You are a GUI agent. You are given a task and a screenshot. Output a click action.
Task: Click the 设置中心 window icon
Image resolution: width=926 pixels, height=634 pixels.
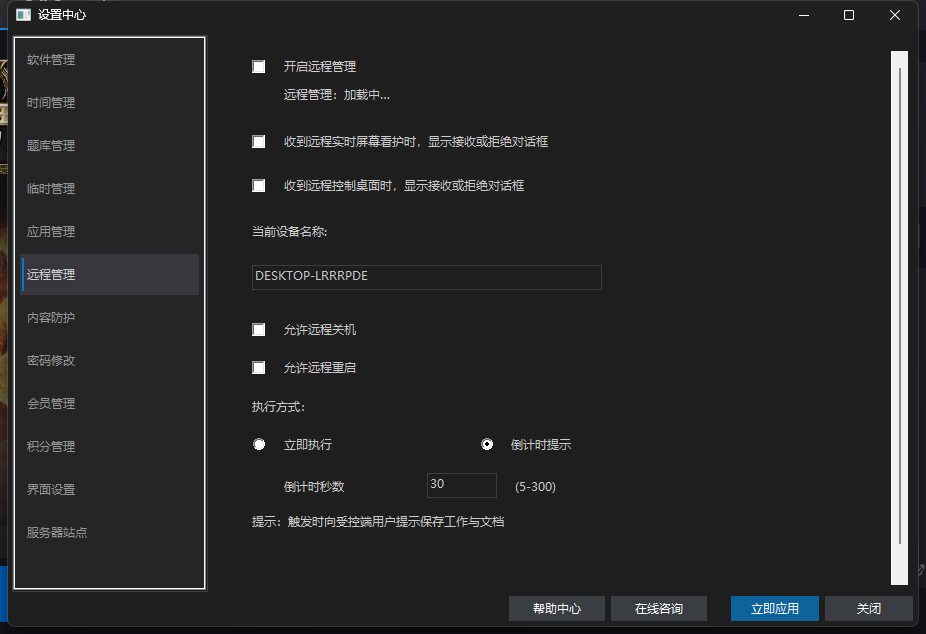24,15
